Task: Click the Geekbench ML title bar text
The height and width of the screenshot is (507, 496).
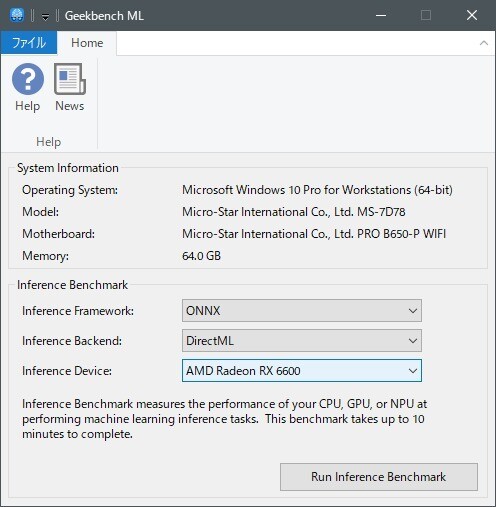Action: [104, 16]
